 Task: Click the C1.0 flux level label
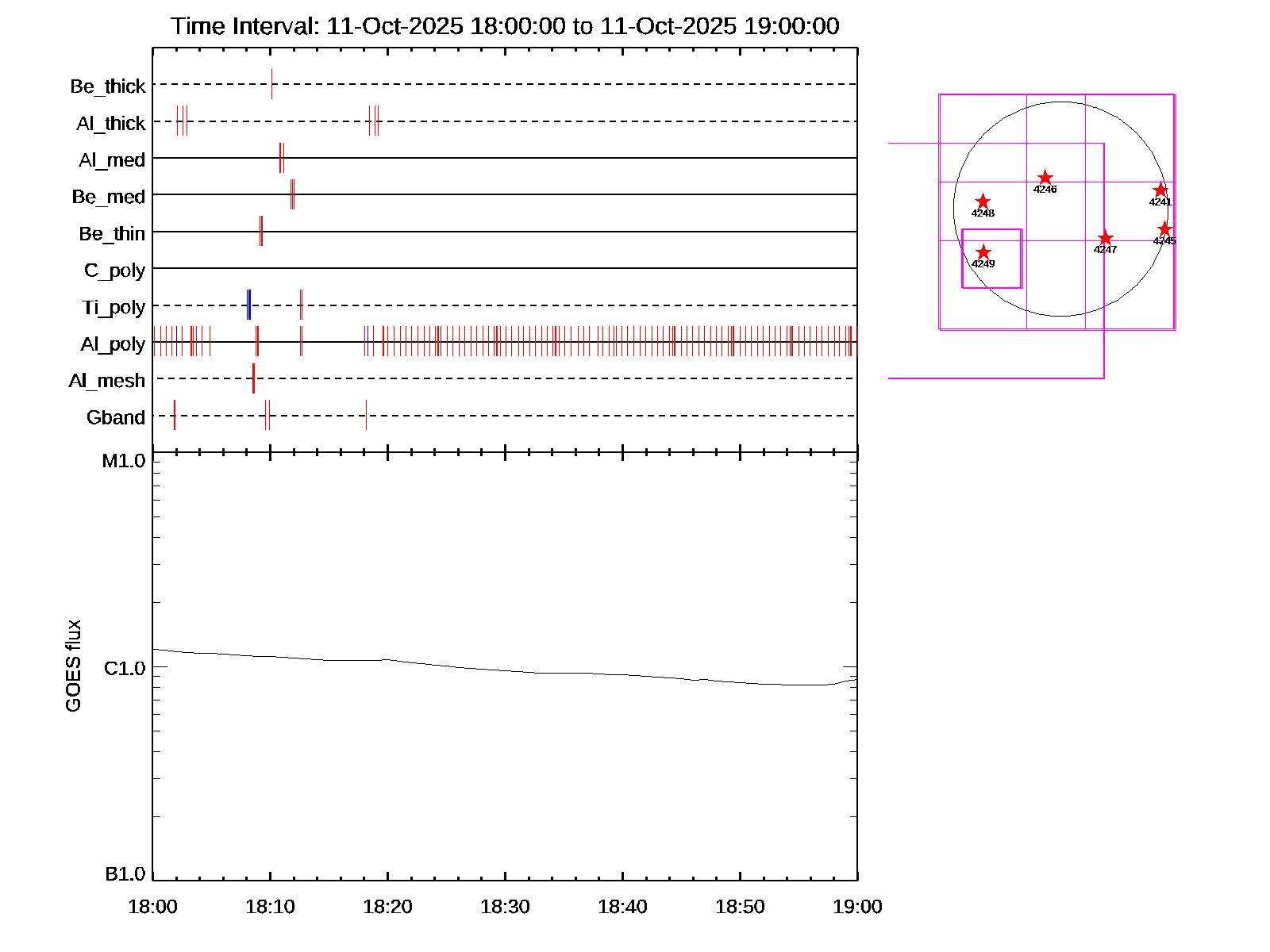pyautogui.click(x=125, y=669)
